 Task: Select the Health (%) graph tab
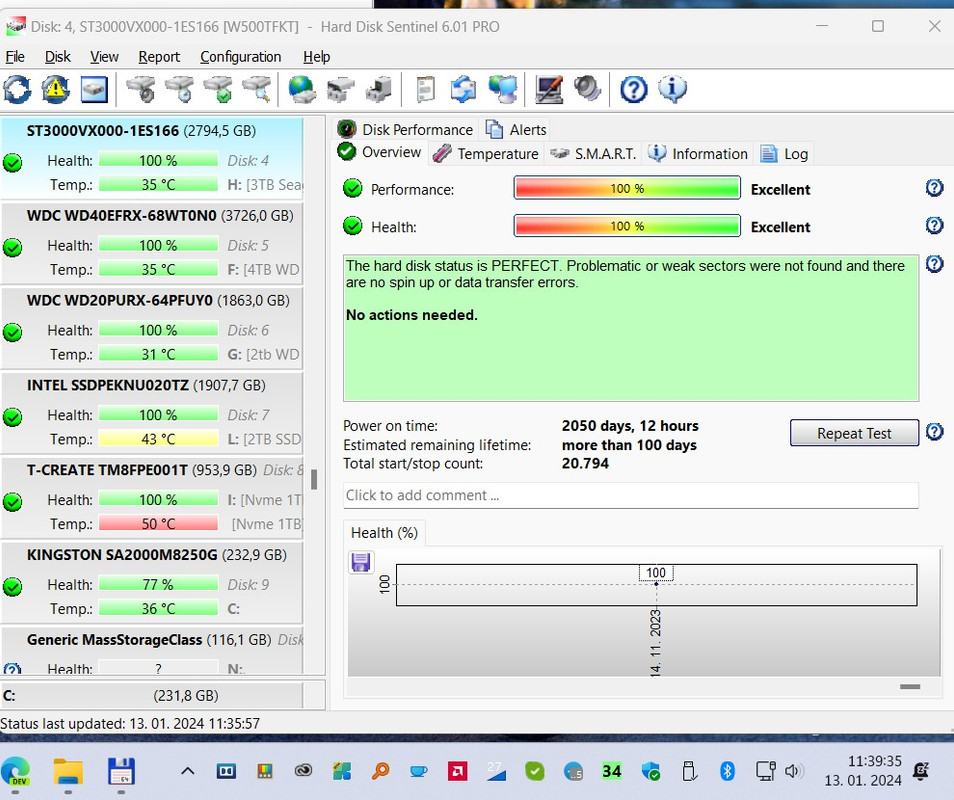384,533
